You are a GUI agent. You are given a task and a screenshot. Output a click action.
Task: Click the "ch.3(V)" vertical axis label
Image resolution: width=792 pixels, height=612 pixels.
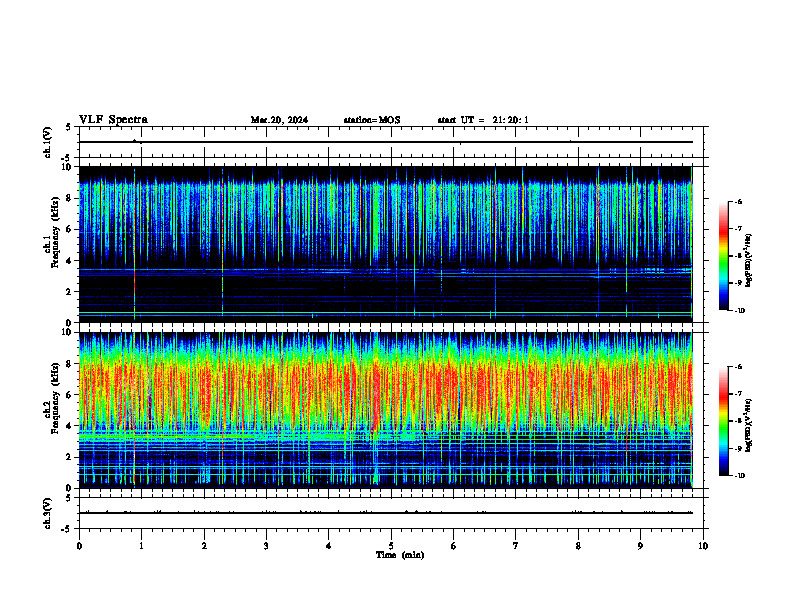(x=47, y=513)
